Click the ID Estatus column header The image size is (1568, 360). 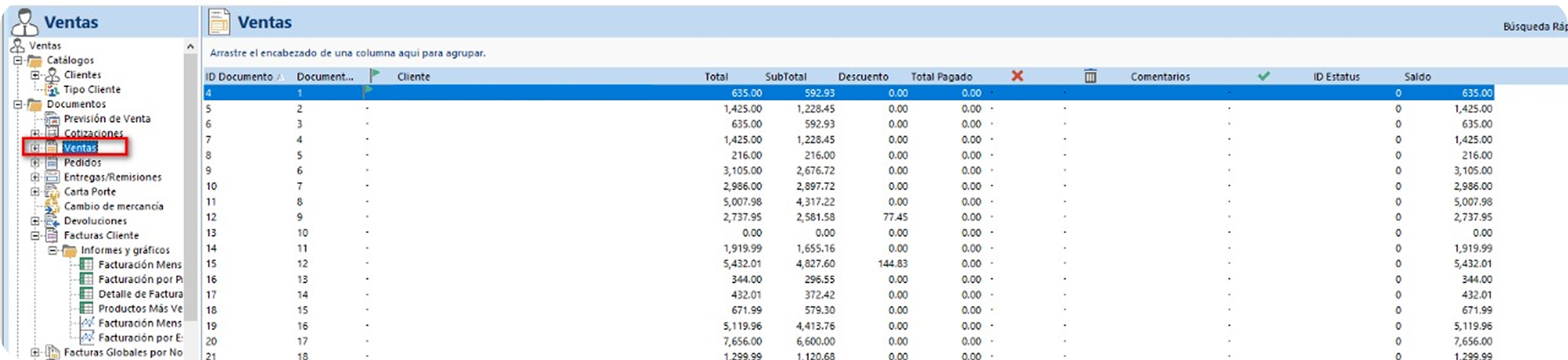click(1337, 77)
